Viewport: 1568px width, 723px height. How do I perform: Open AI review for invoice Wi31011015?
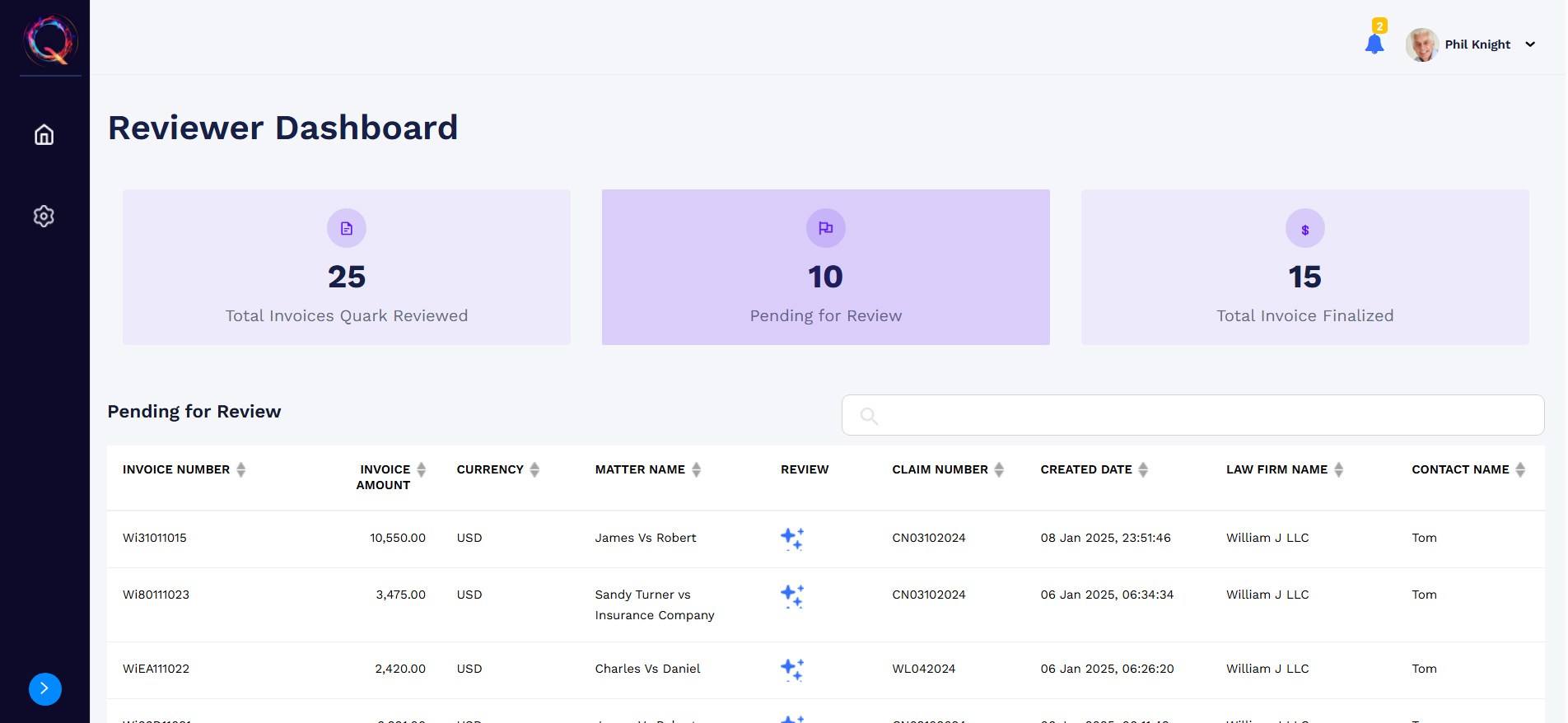[x=791, y=539]
